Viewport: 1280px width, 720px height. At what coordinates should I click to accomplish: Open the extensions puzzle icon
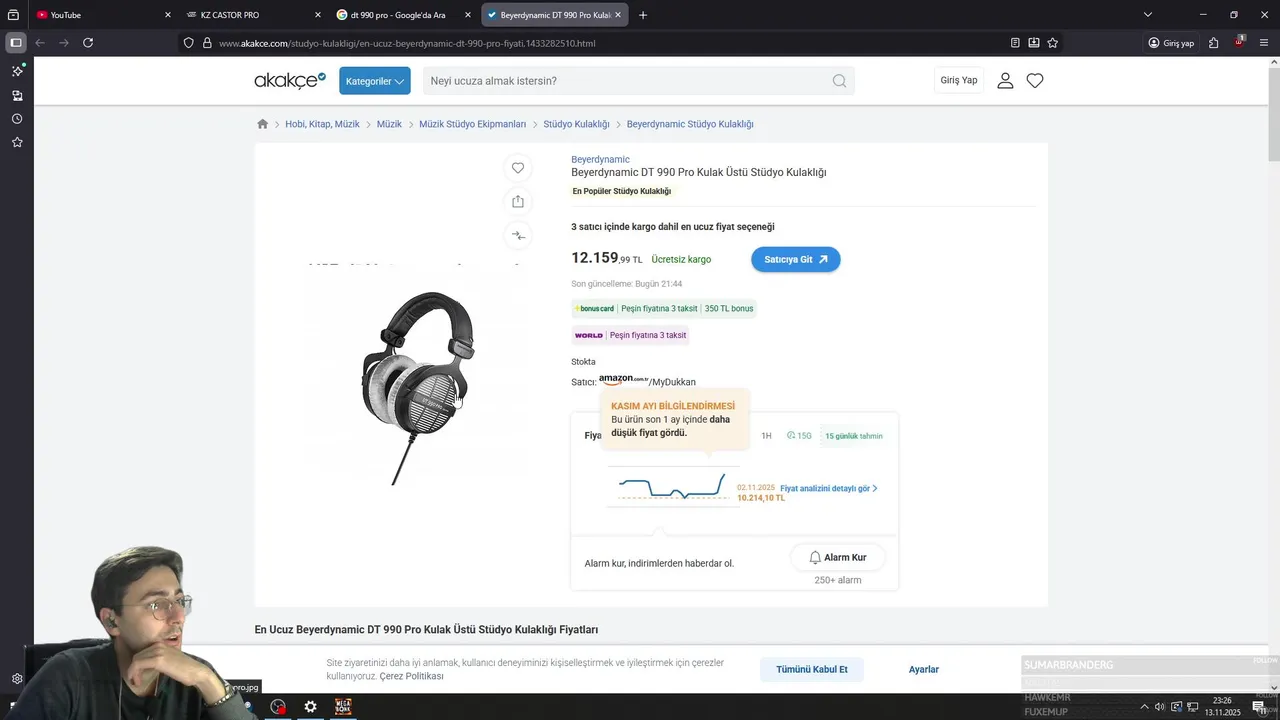coord(1214,43)
